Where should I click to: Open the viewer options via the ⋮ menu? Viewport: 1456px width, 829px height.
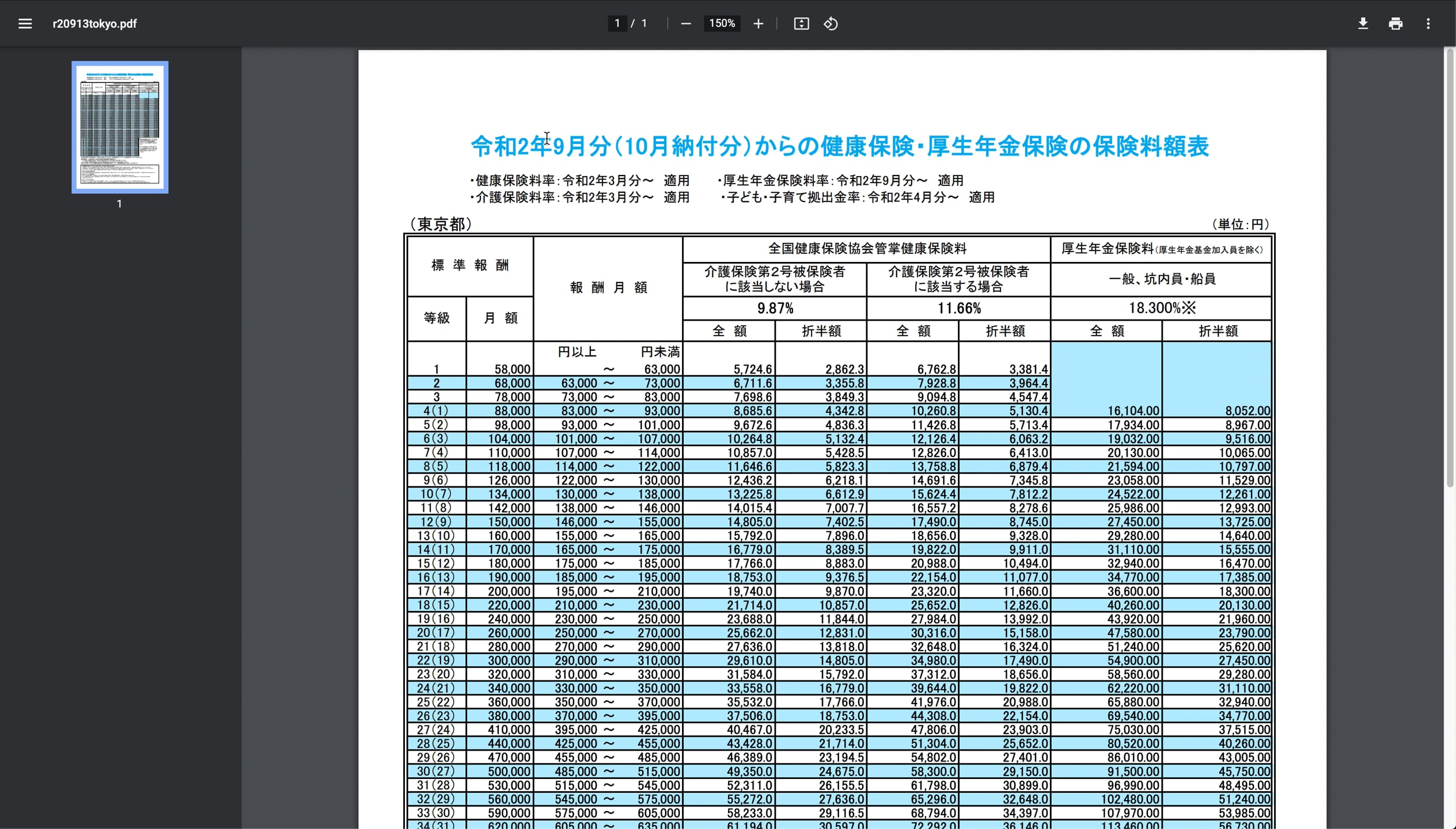click(1428, 24)
